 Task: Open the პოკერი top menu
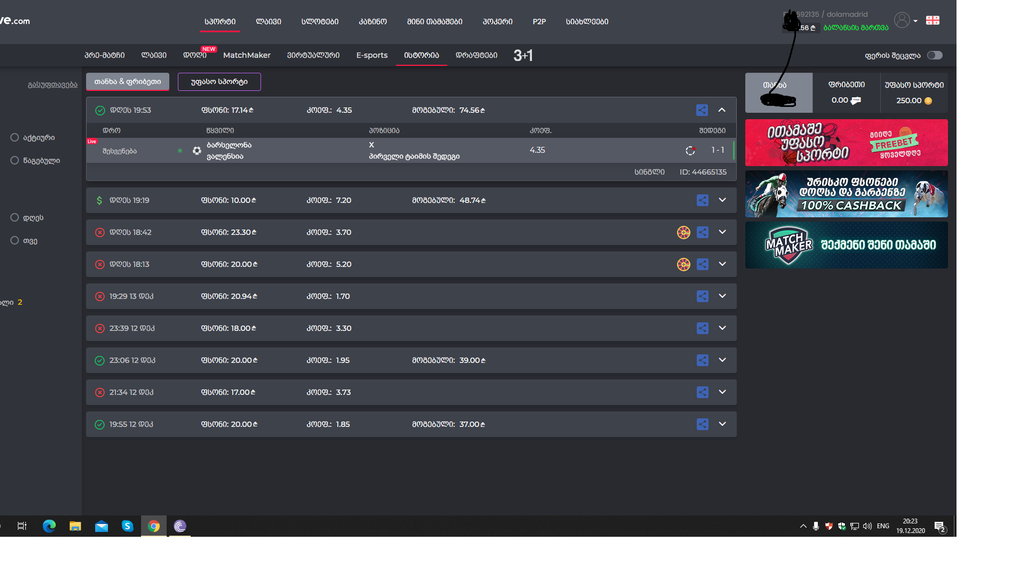pos(497,22)
